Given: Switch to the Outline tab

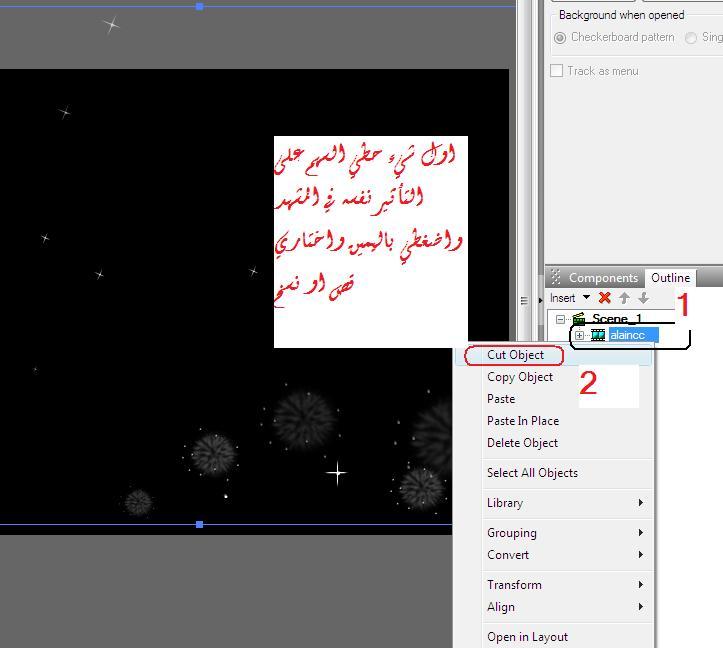Looking at the screenshot, I should 670,278.
